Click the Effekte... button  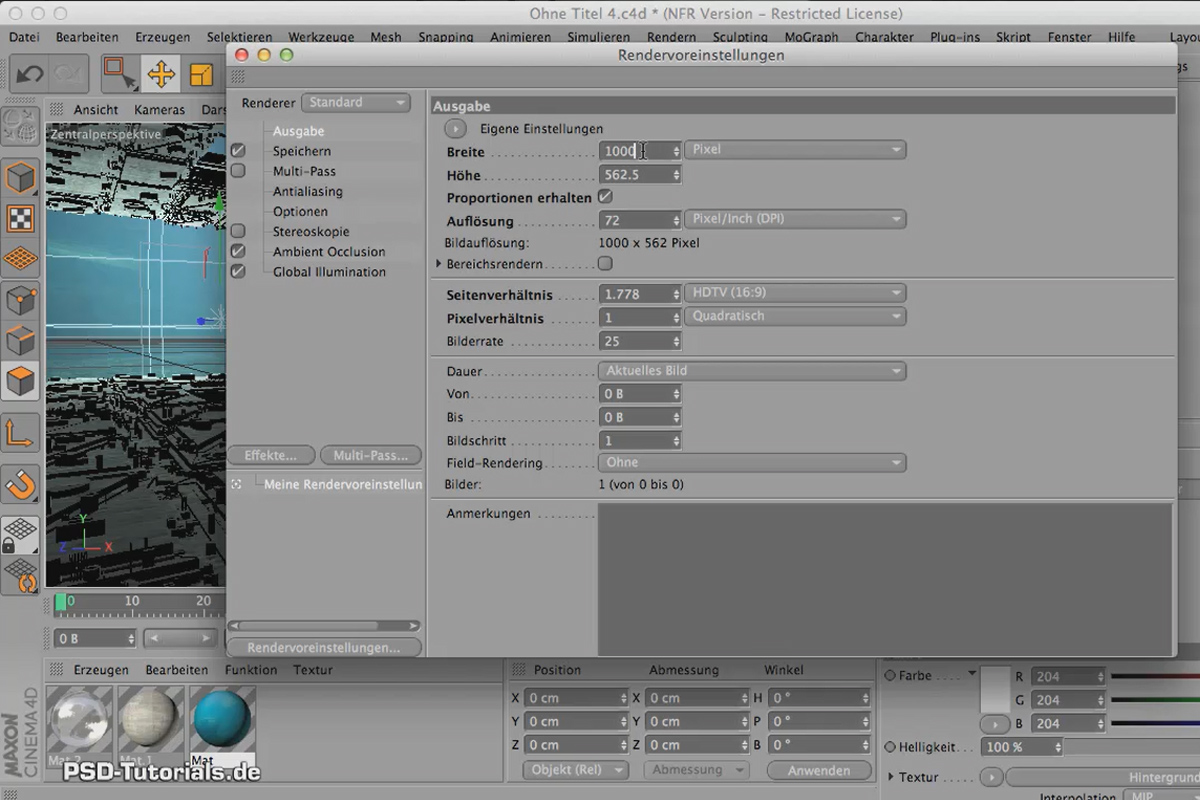[271, 455]
